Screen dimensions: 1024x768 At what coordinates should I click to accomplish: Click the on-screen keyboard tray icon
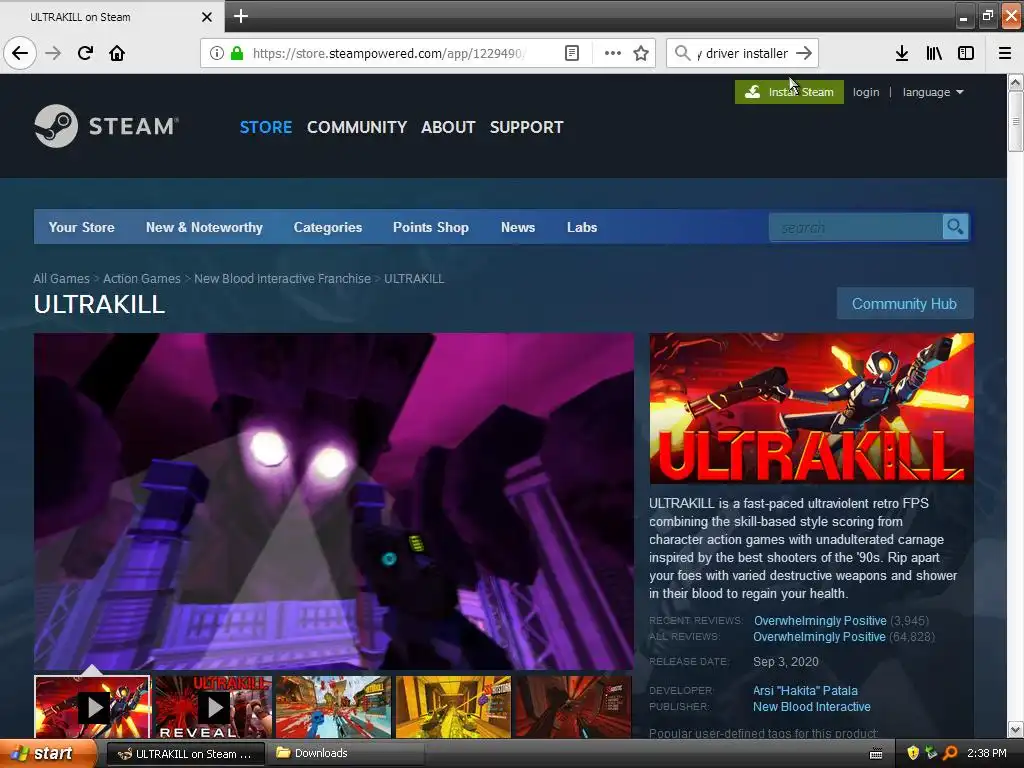[876, 754]
